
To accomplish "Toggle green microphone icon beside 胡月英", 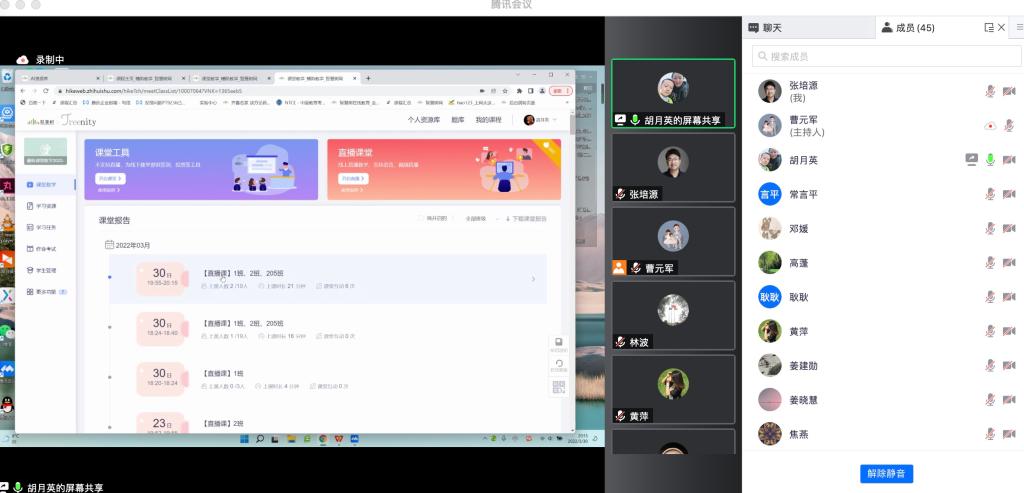I will [x=990, y=160].
